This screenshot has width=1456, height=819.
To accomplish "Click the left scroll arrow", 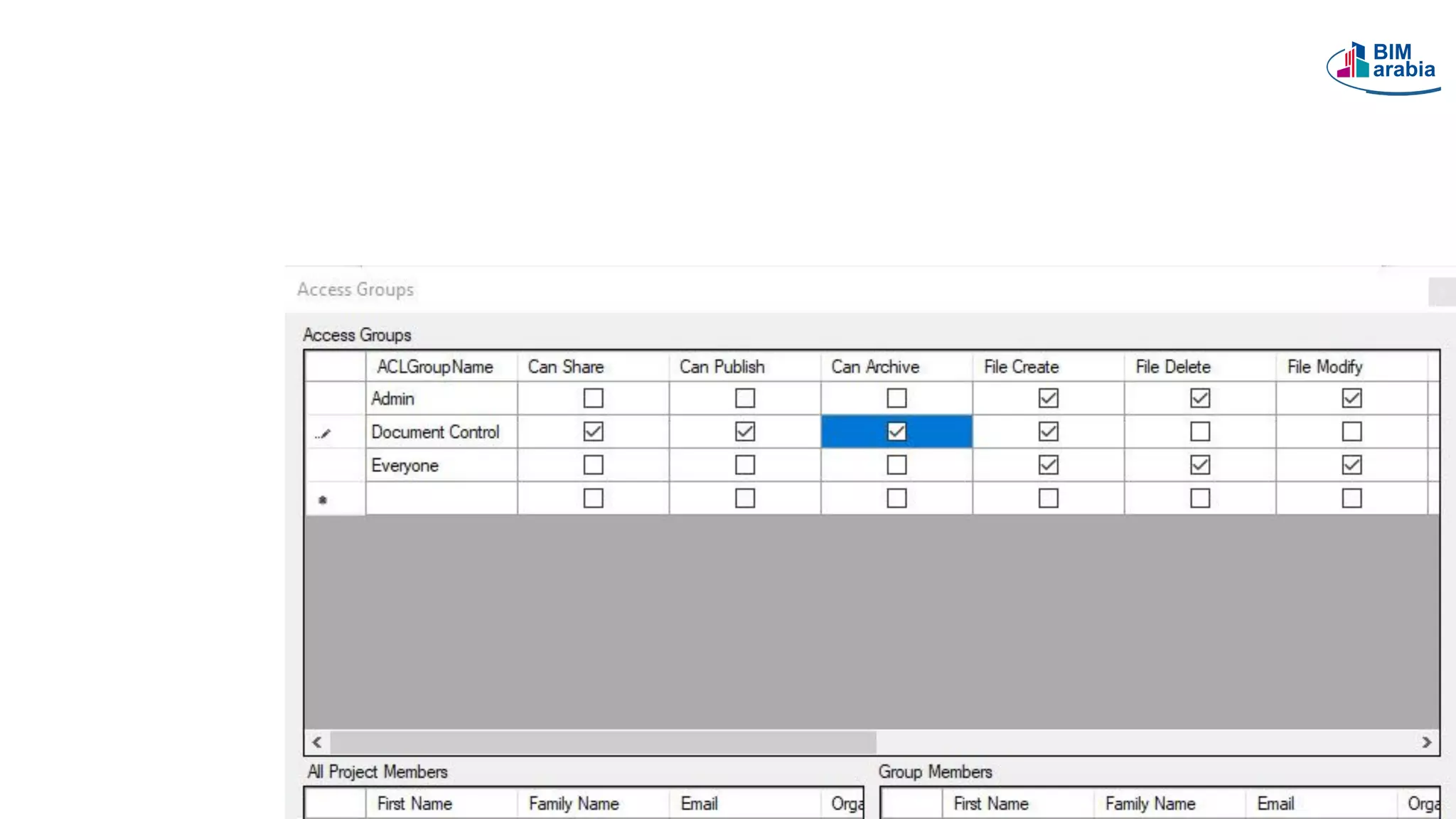I will [317, 742].
